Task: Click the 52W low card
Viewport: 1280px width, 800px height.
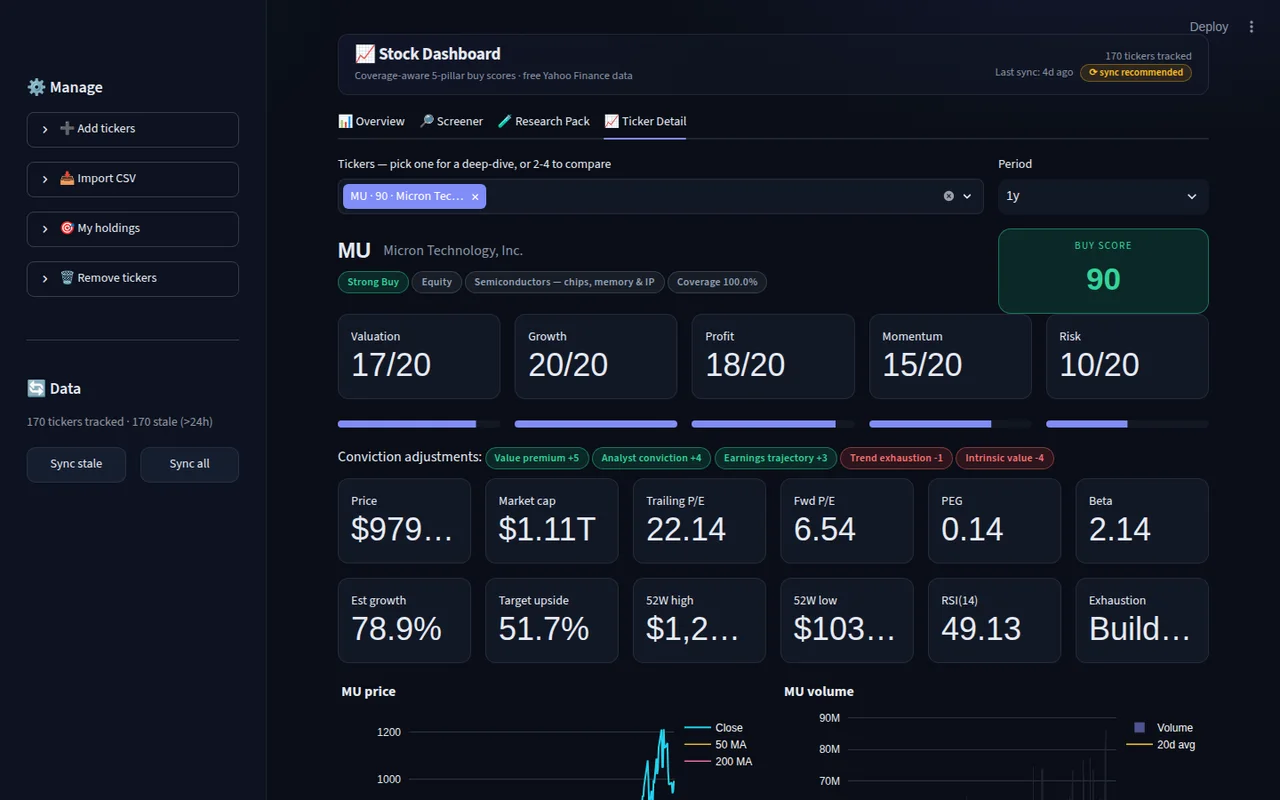Action: tap(847, 621)
